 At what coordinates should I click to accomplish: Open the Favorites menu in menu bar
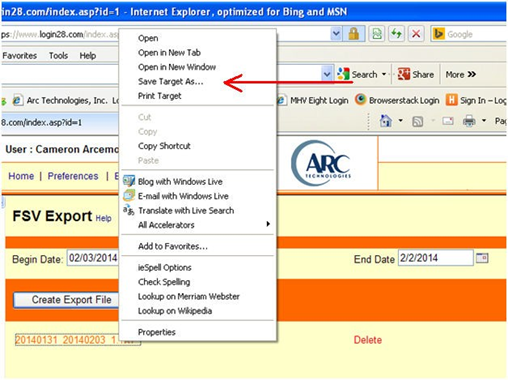[x=19, y=55]
